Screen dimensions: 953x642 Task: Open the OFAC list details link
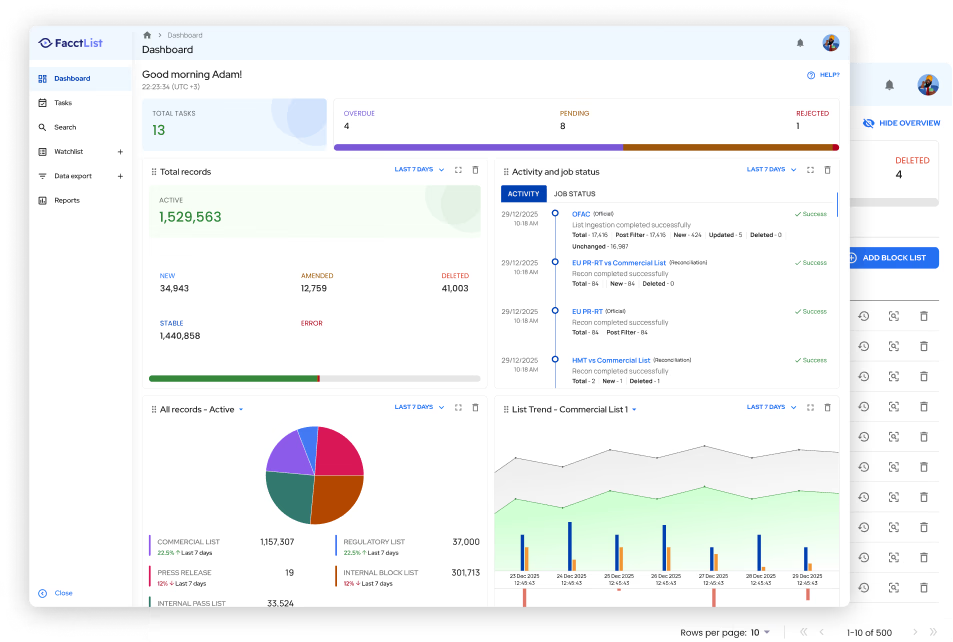(x=581, y=213)
